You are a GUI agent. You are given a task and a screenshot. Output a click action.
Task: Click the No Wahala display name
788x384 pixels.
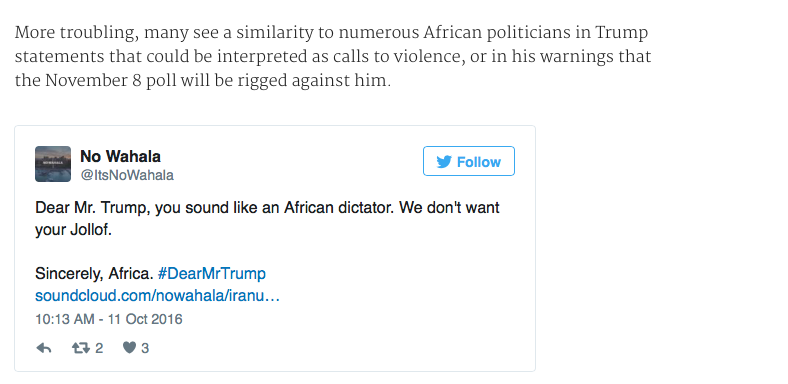tap(121, 156)
